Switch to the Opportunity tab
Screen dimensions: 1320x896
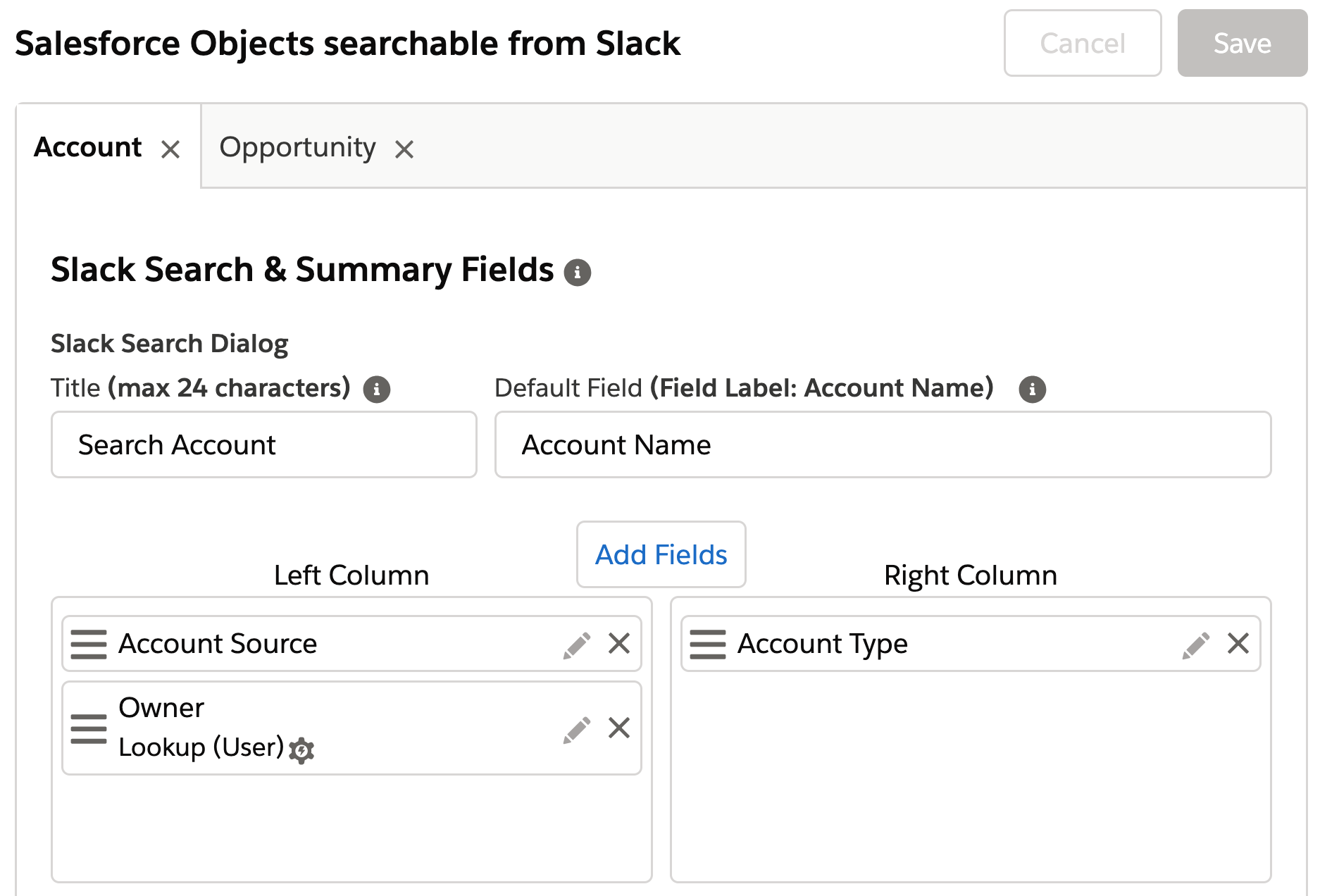click(x=297, y=148)
